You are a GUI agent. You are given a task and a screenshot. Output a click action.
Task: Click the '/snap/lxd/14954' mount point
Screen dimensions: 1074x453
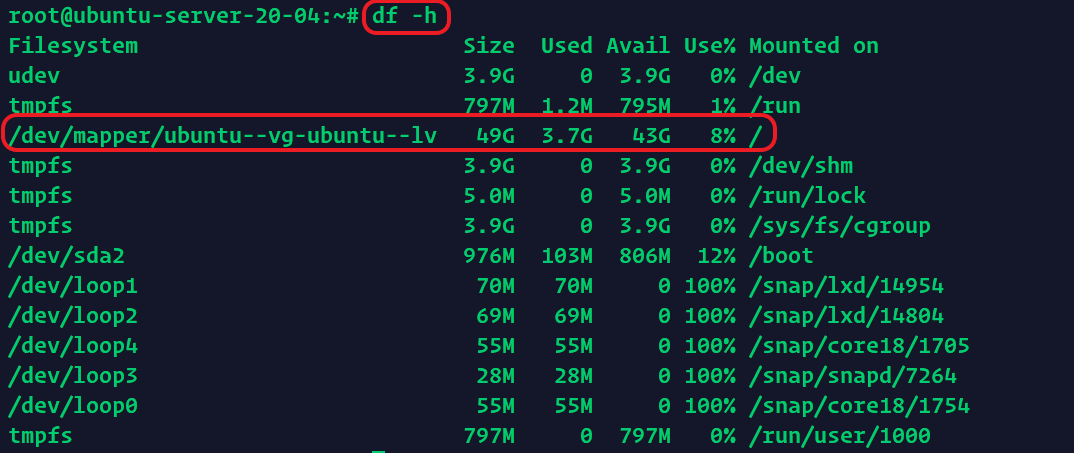coord(847,286)
